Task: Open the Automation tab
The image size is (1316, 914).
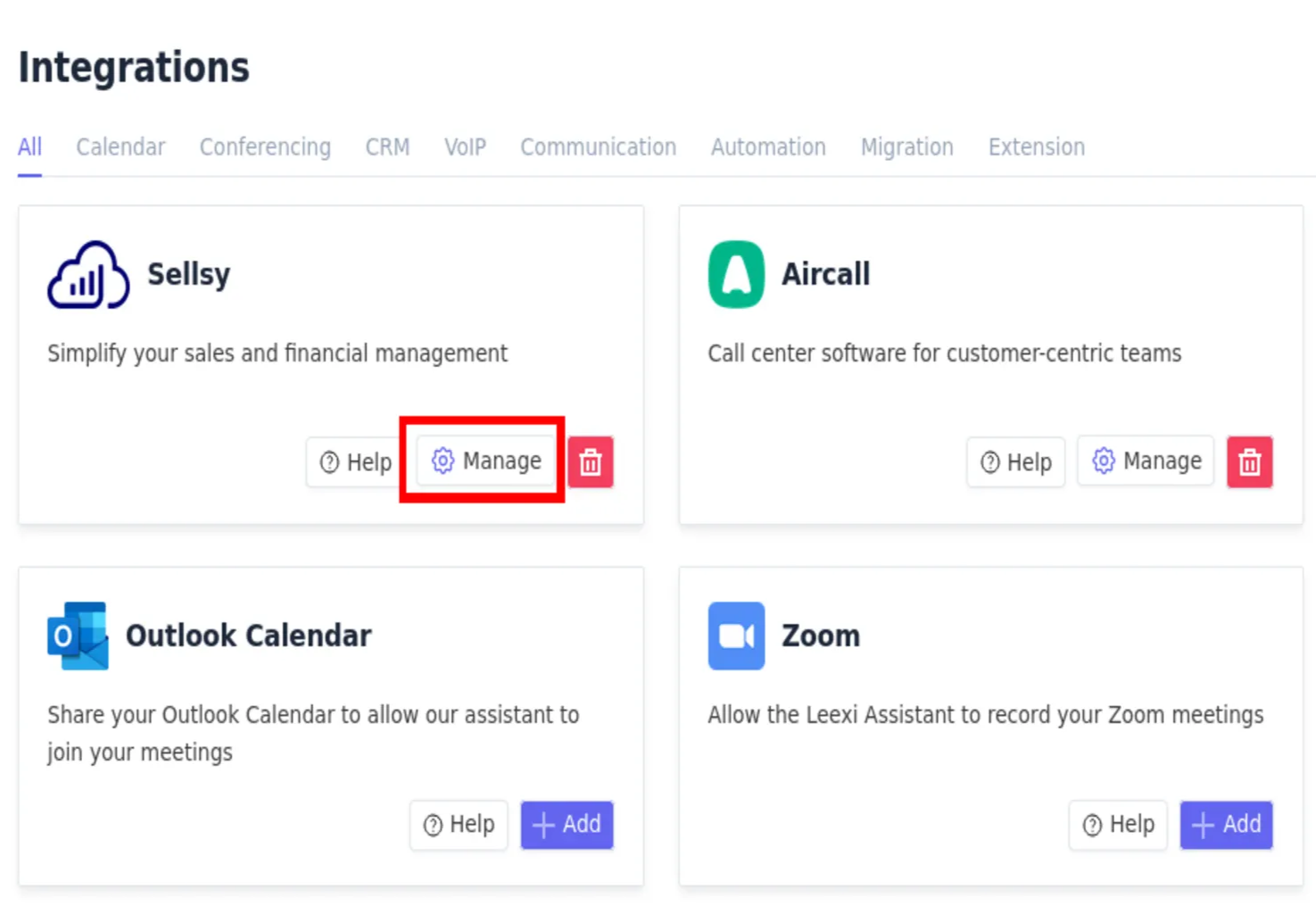Action: (768, 147)
